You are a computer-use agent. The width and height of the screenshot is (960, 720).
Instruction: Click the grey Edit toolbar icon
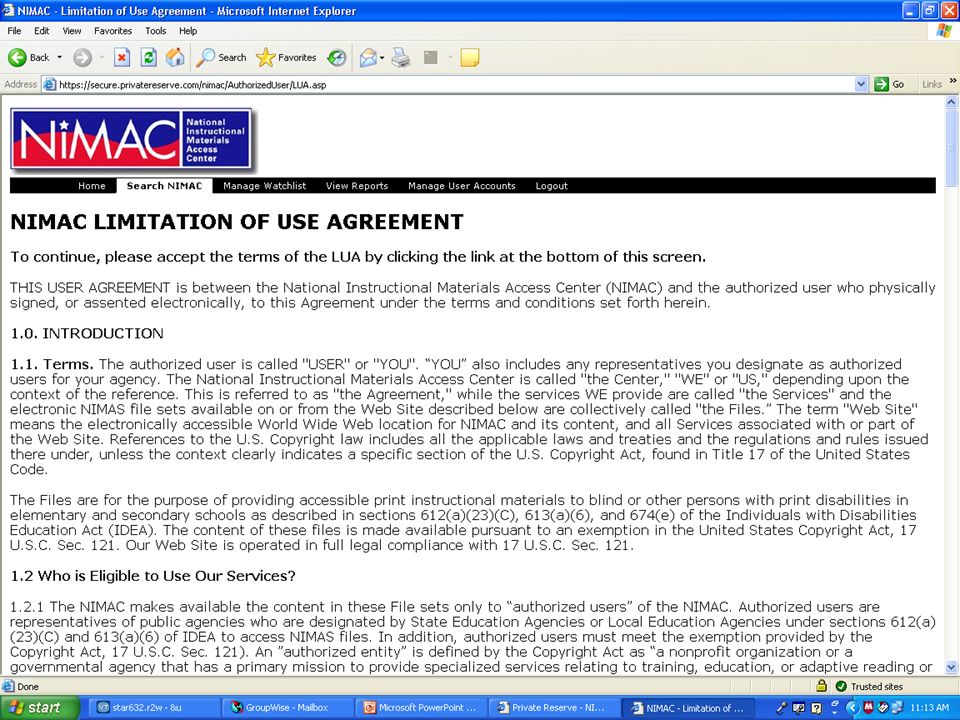point(431,58)
